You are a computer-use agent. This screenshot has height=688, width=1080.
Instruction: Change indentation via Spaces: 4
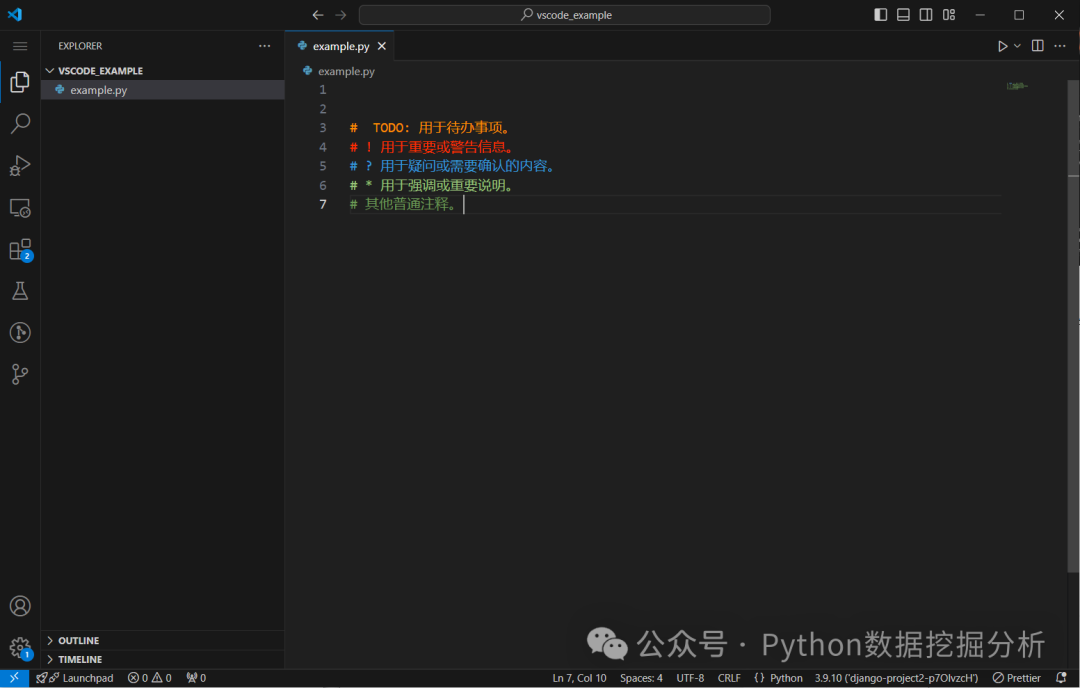641,678
